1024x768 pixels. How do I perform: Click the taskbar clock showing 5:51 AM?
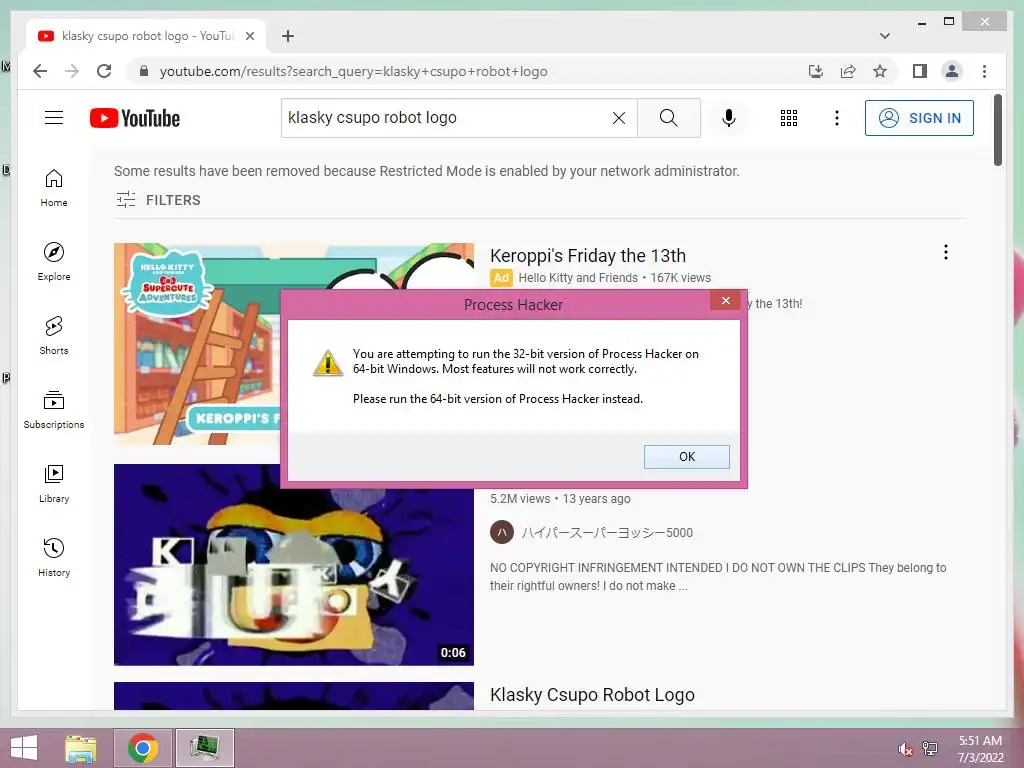[x=980, y=749]
